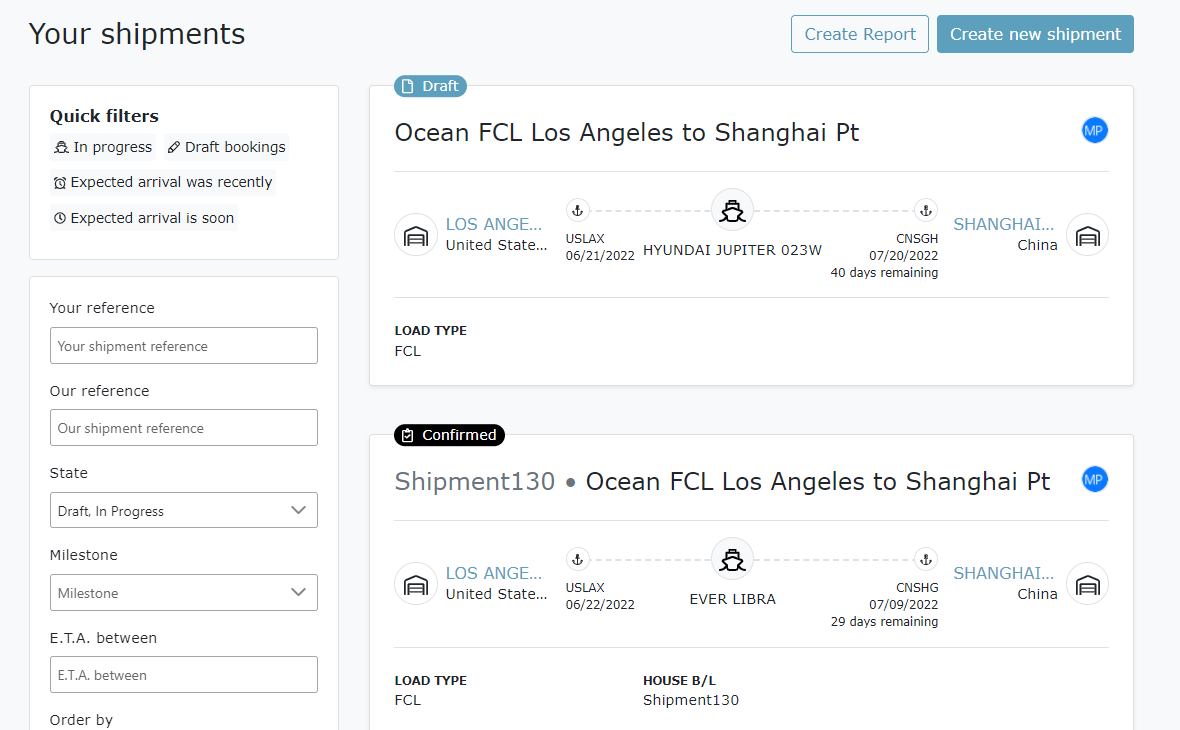The image size is (1180, 730).
Task: Click USLAX anchor icon on draft shipment
Action: click(577, 211)
